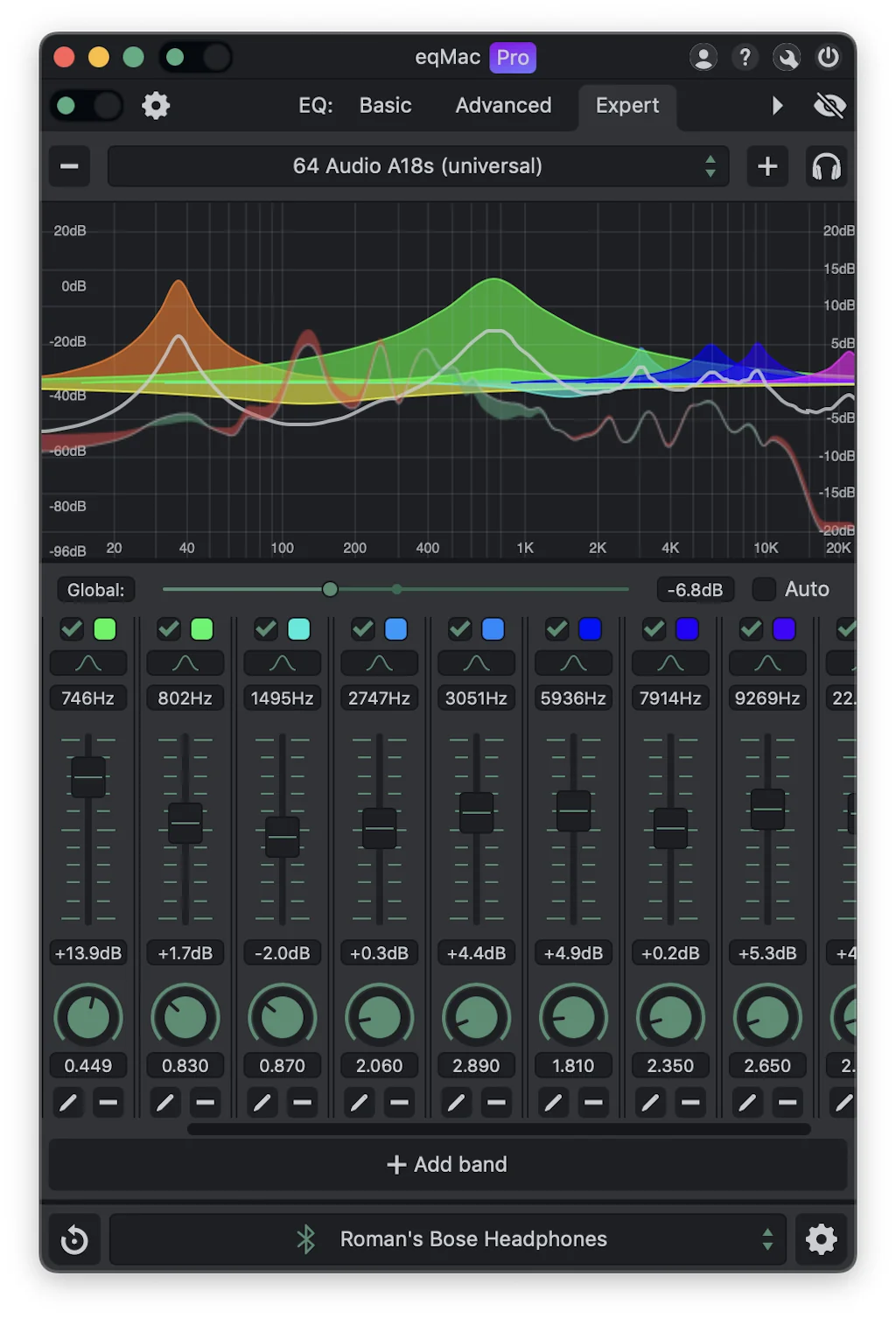Open the wrench settings icon in the titlebar
Screen dimensions: 896x1319
tap(787, 57)
